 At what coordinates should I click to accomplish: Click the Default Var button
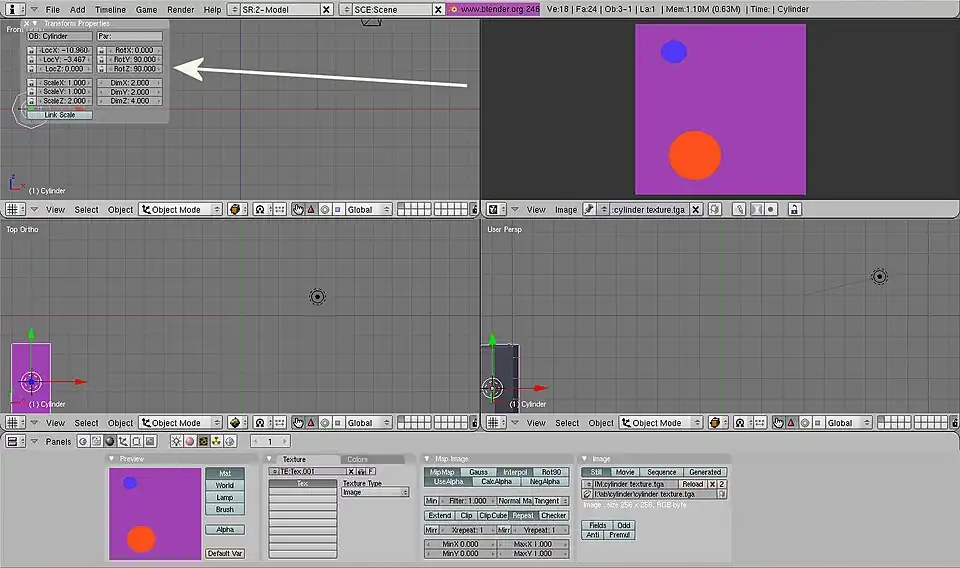coord(225,553)
